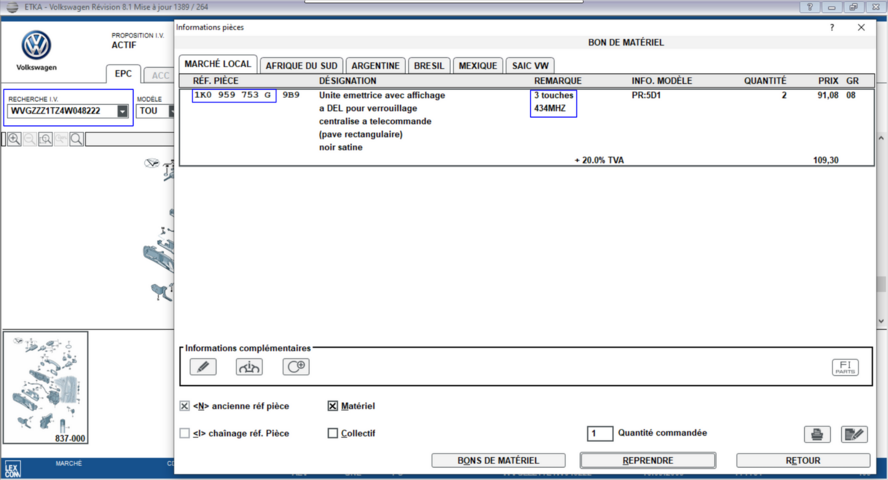The image size is (888, 480).
Task: Open the ARGENTINE tab
Action: pyautogui.click(x=375, y=66)
